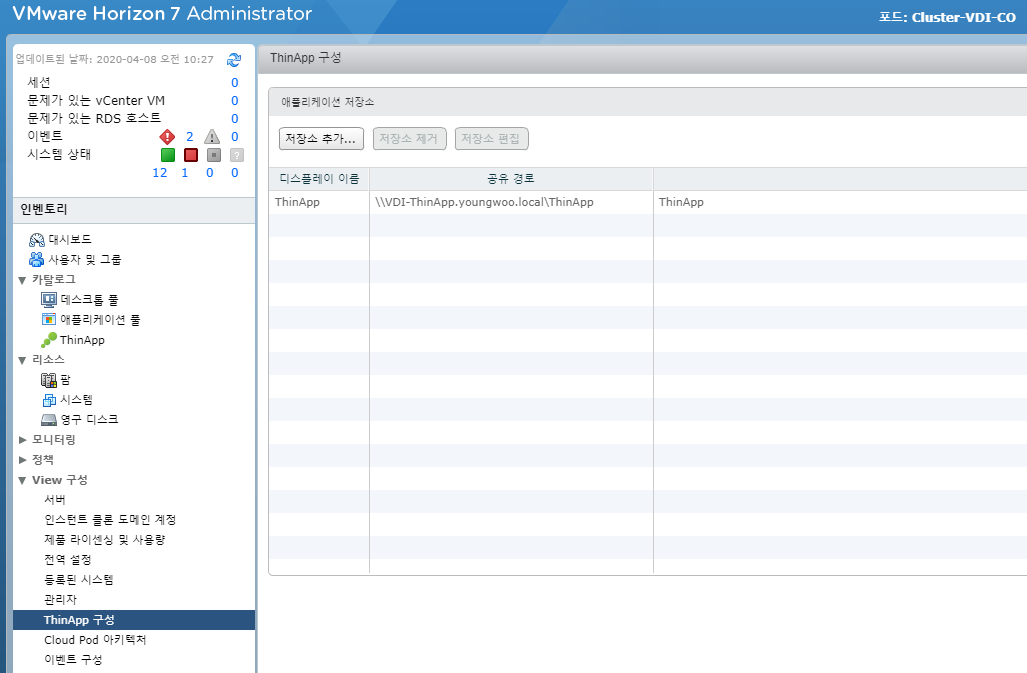1027x673 pixels.
Task: Click the persistent disks drive icon
Action: 49,420
